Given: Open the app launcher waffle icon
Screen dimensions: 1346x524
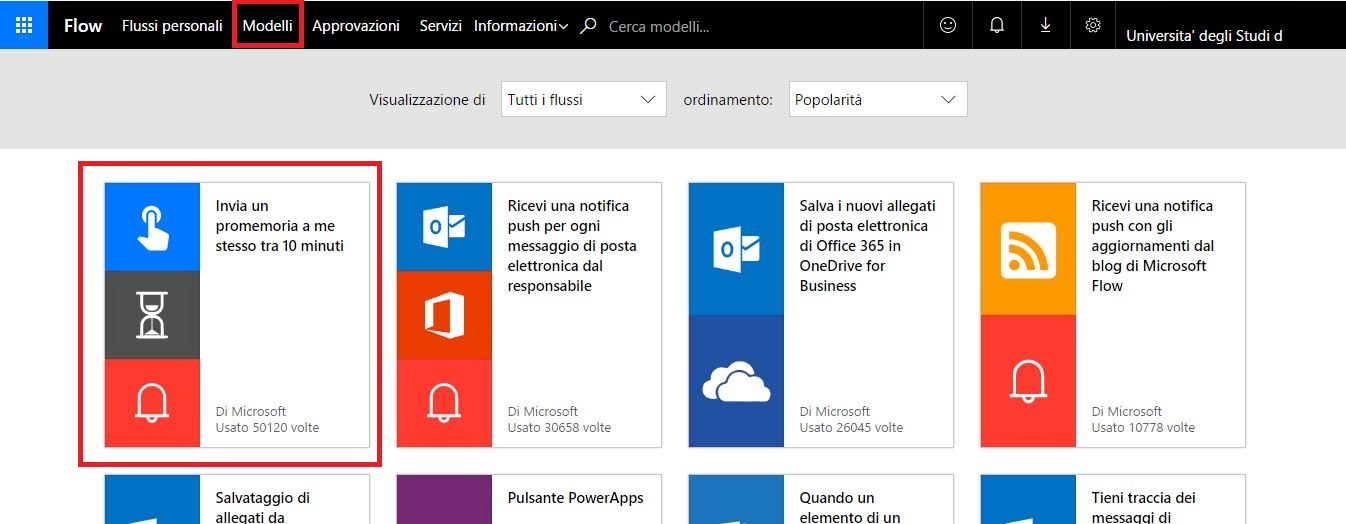Looking at the screenshot, I should point(24,25).
